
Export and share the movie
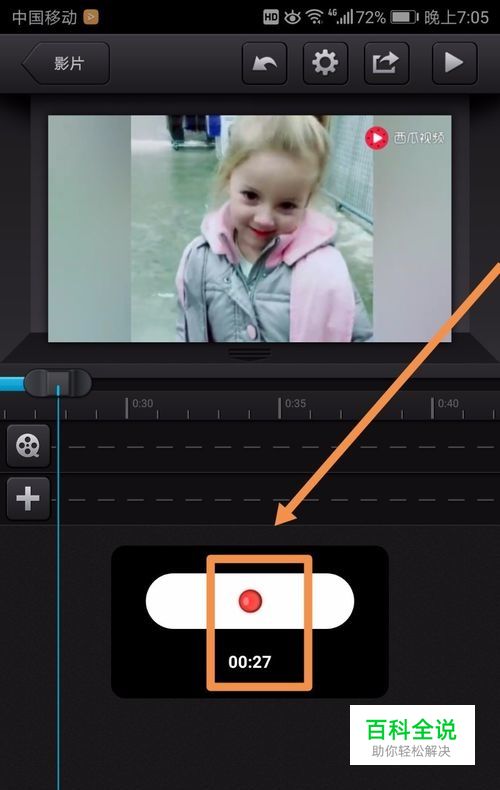[386, 63]
